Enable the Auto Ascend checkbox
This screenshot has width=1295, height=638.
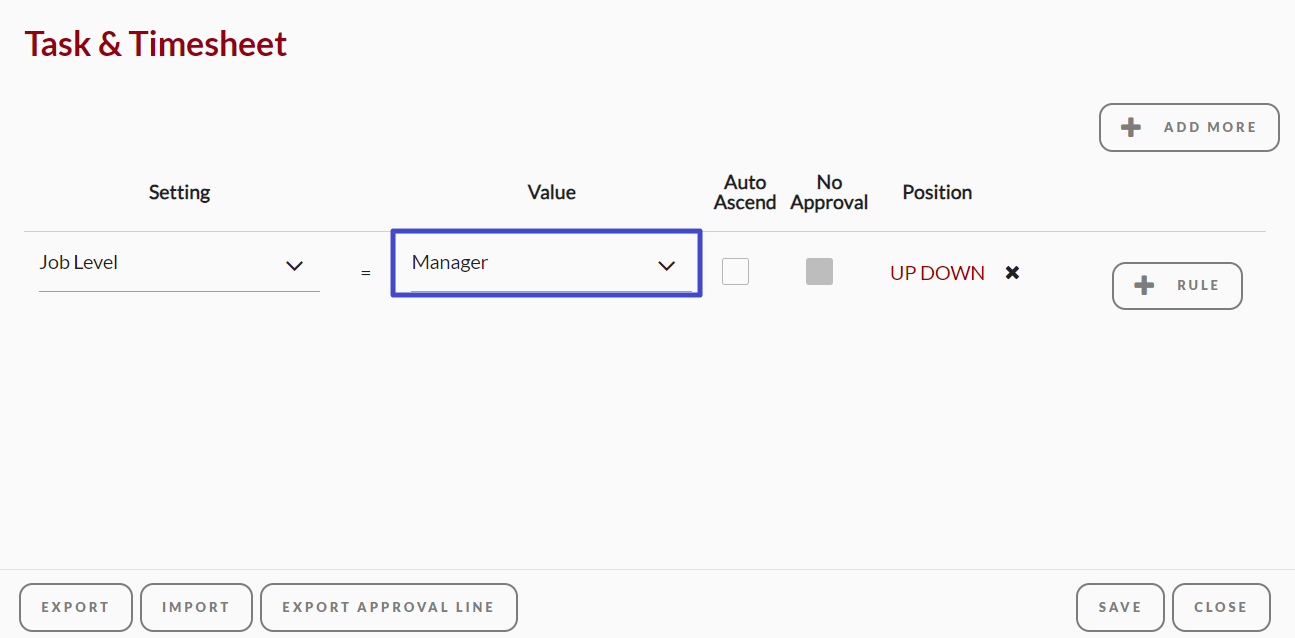pos(735,271)
